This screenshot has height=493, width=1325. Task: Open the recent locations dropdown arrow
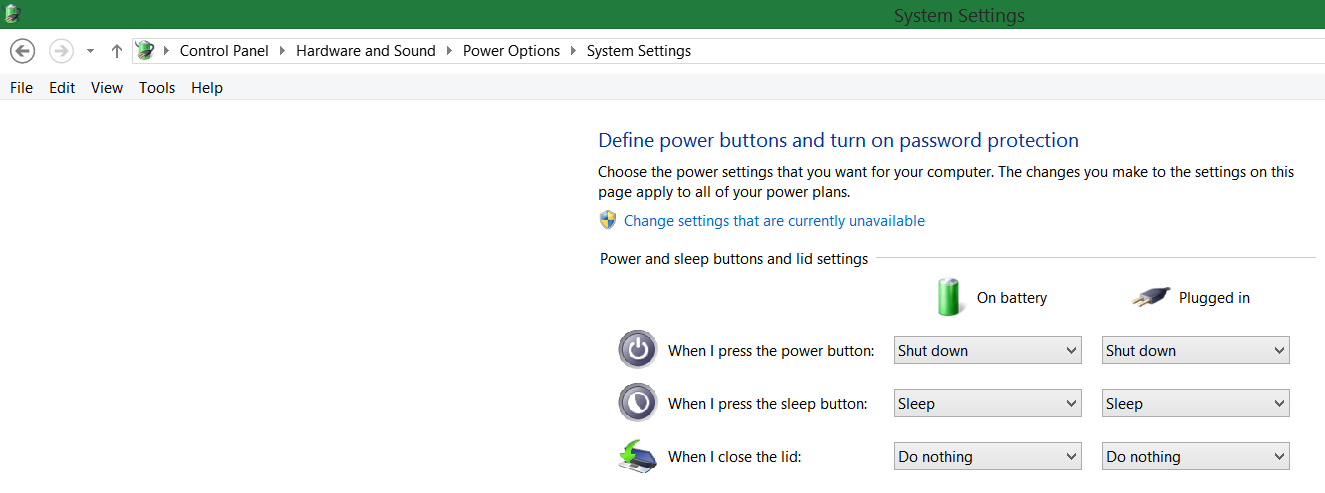click(x=90, y=51)
